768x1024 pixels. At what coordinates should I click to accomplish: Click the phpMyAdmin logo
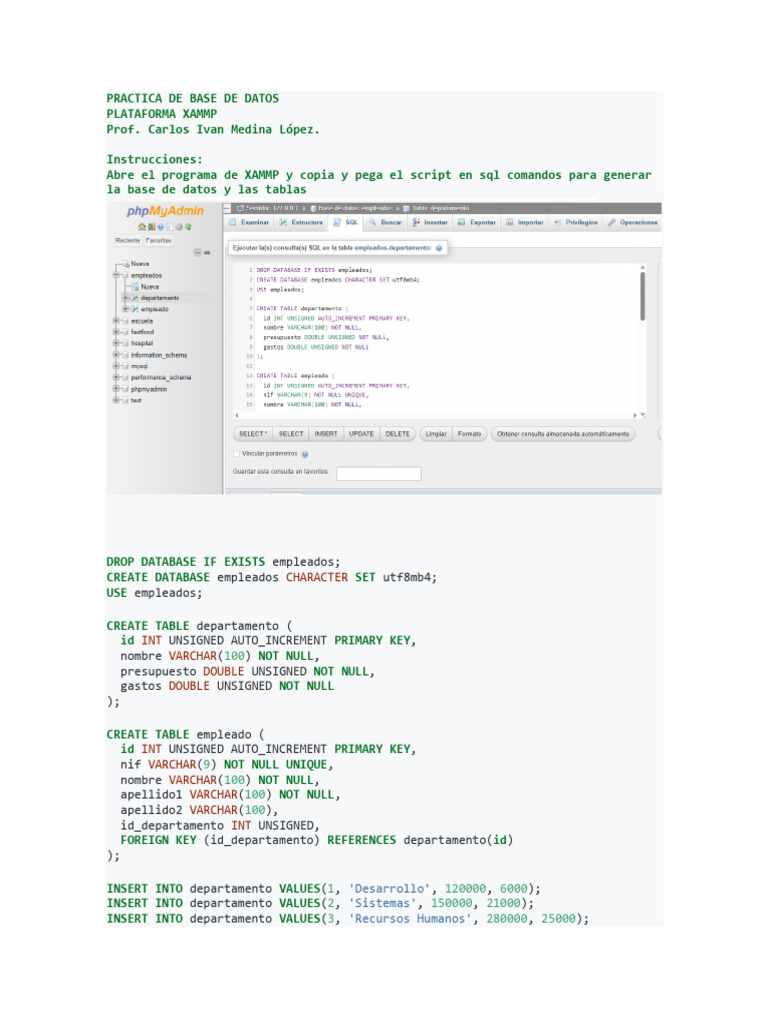pyautogui.click(x=165, y=211)
